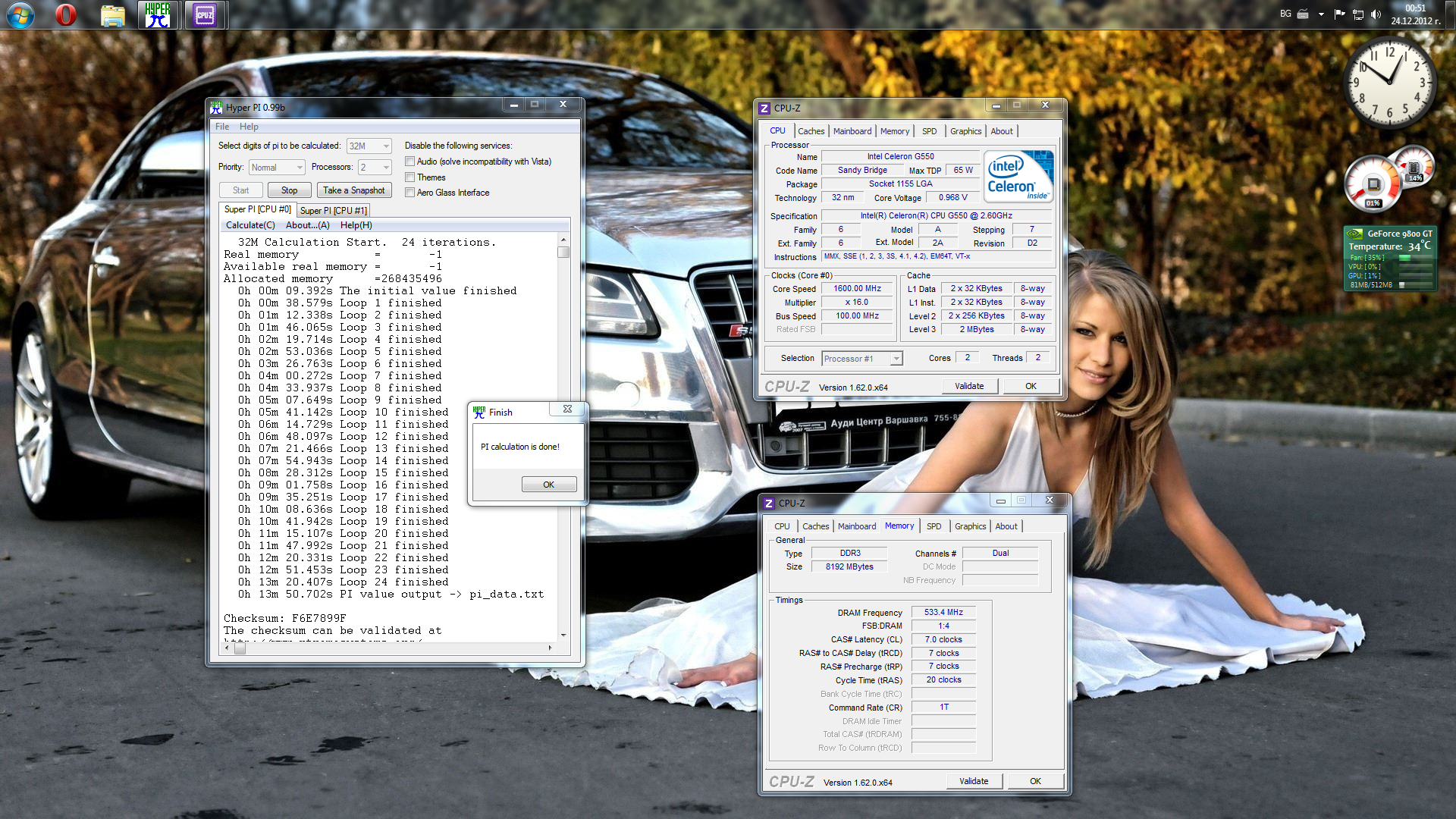Viewport: 1456px width, 819px height.
Task: Click the Intel Celeron inside logo
Action: (1018, 176)
